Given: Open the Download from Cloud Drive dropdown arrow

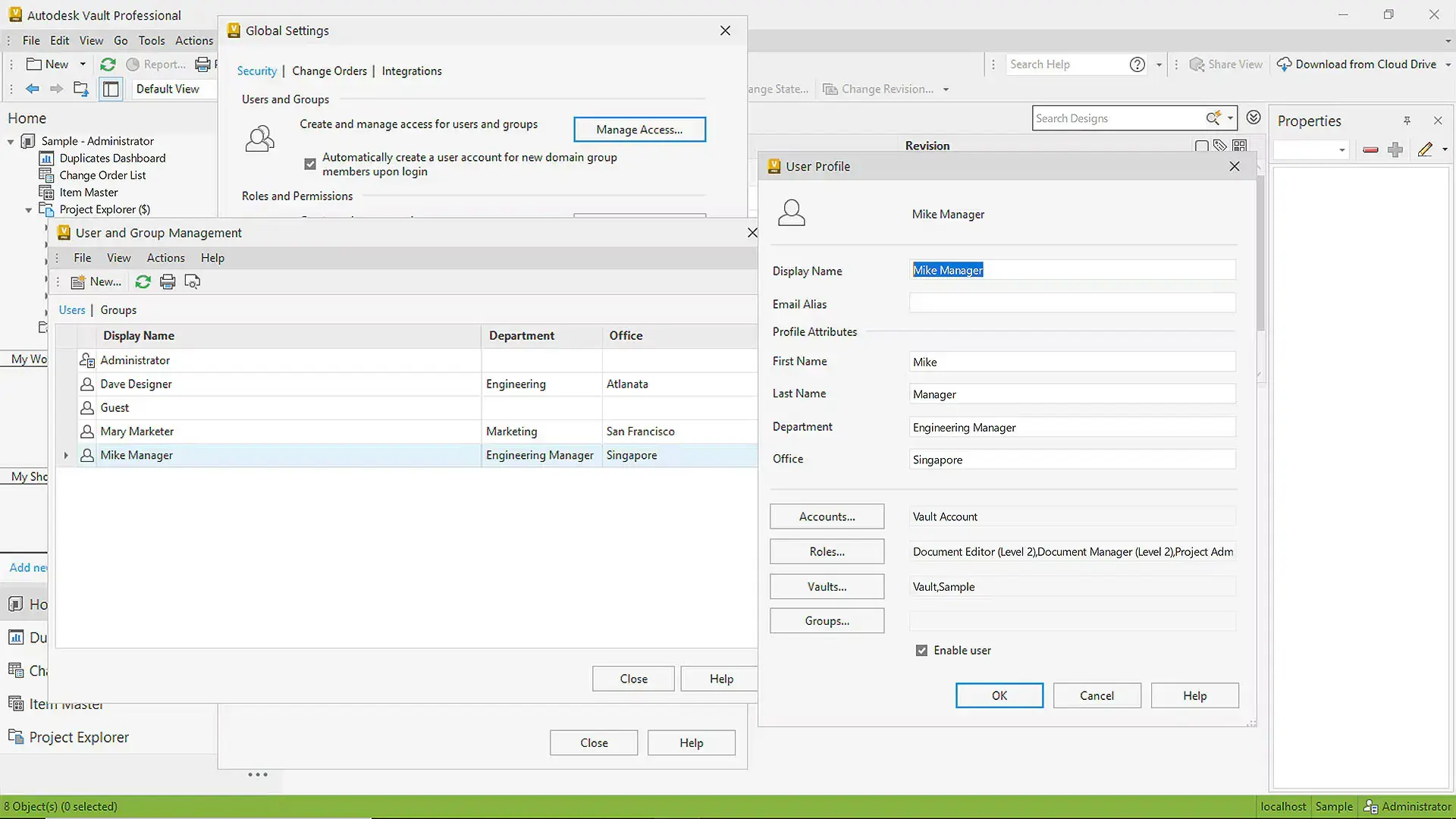Looking at the screenshot, I should click(1448, 65).
